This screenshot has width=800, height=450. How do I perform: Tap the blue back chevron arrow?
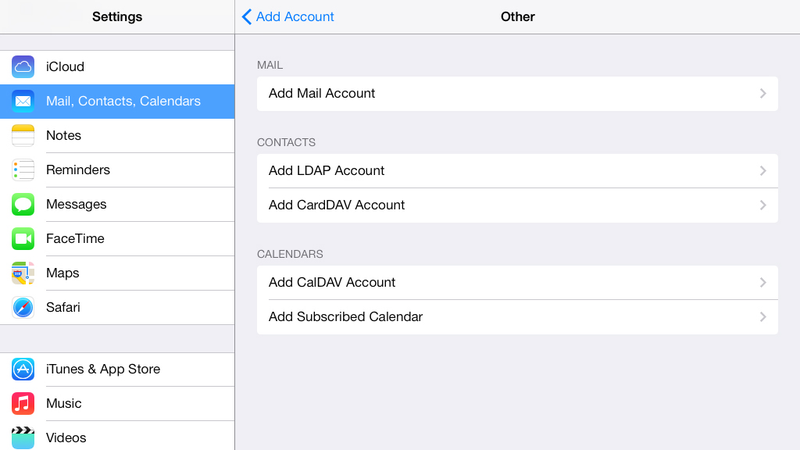246,17
